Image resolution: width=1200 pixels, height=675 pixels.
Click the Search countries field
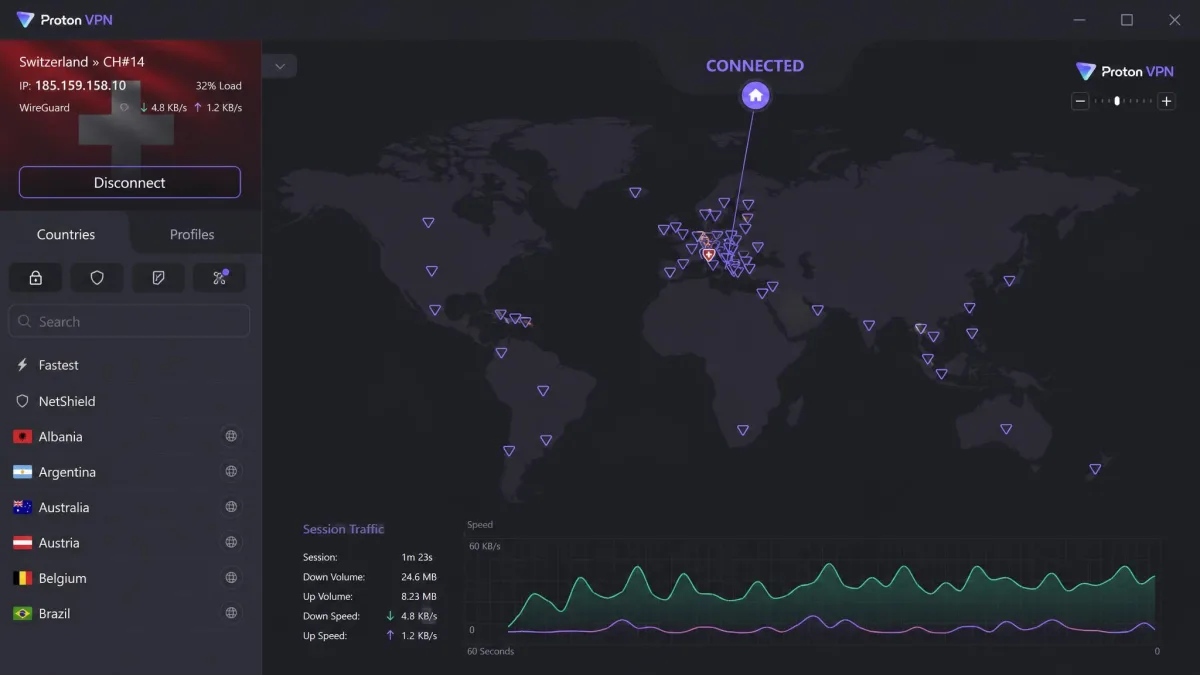(x=130, y=321)
